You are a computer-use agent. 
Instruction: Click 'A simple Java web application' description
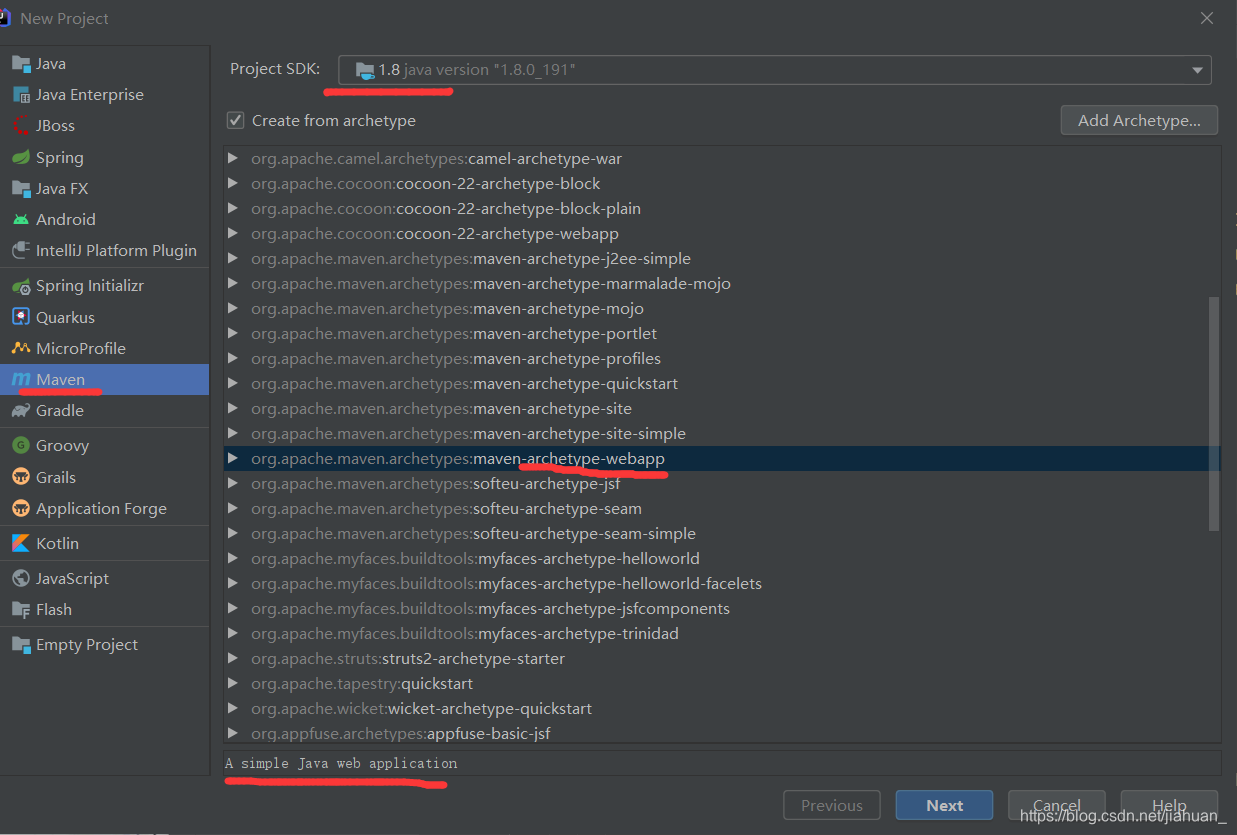pos(341,764)
